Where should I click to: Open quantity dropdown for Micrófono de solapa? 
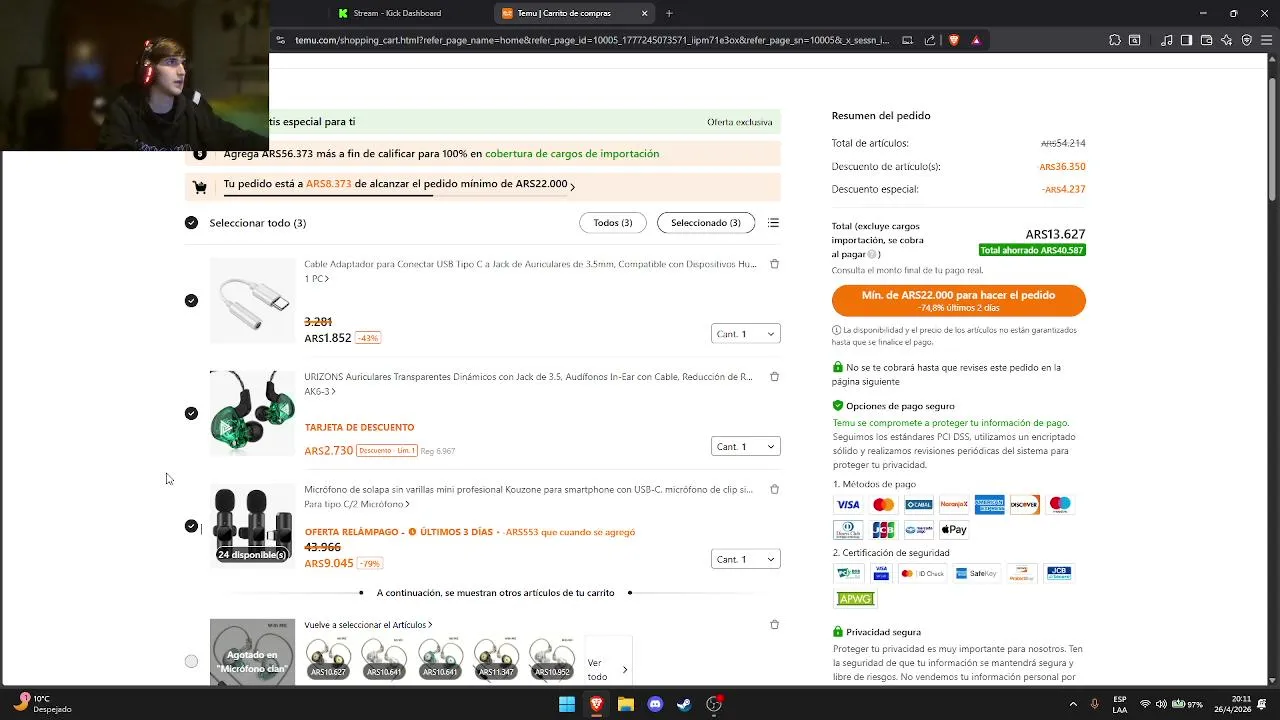tap(746, 559)
